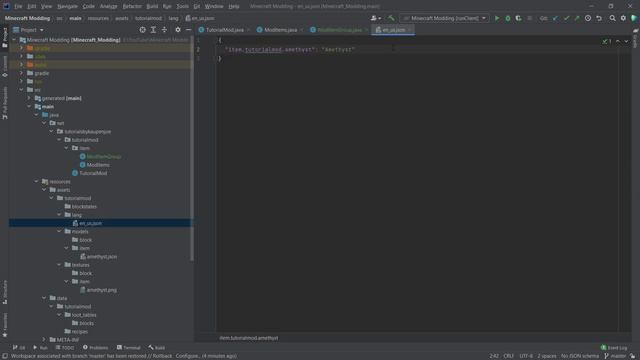Open the Git tool window at the bottom
This screenshot has height=360, width=640.
[19, 348]
